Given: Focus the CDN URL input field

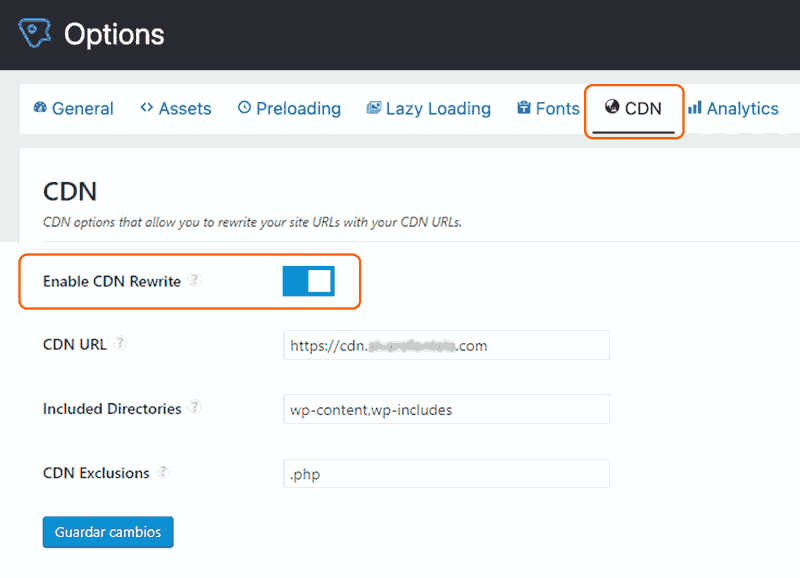Looking at the screenshot, I should pos(446,345).
